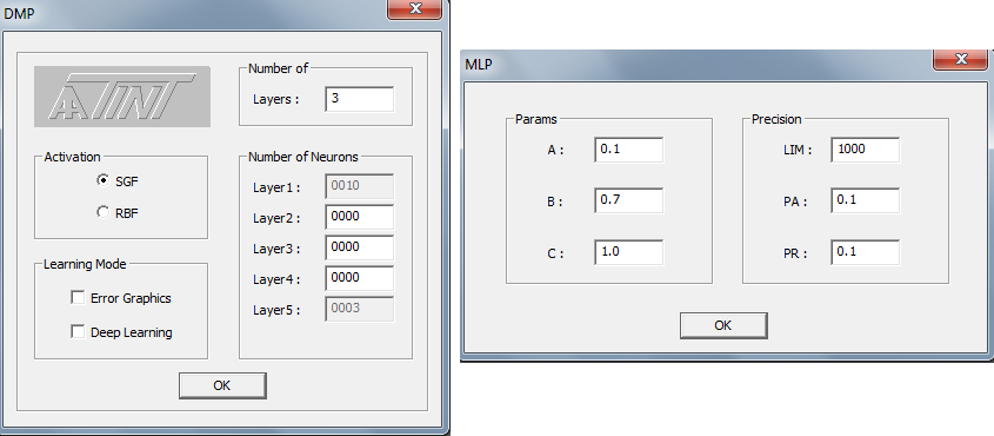
Task: Select the RBF activation radio button
Action: pos(103,212)
